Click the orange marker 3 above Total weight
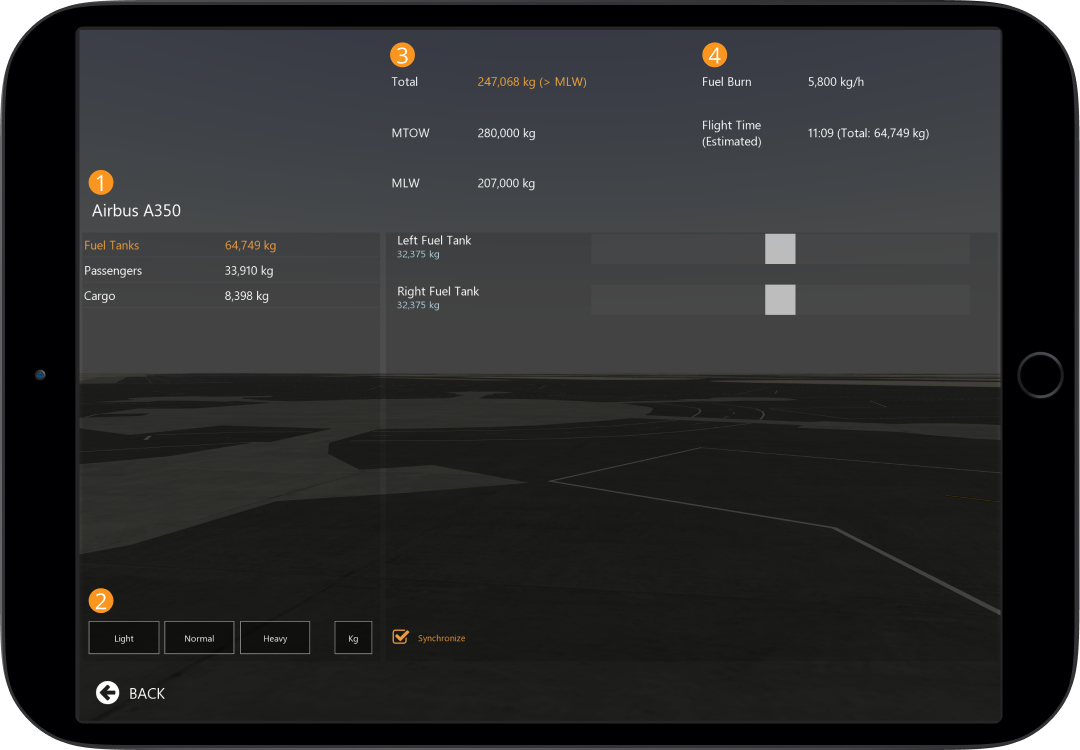The image size is (1080, 750). (x=402, y=55)
